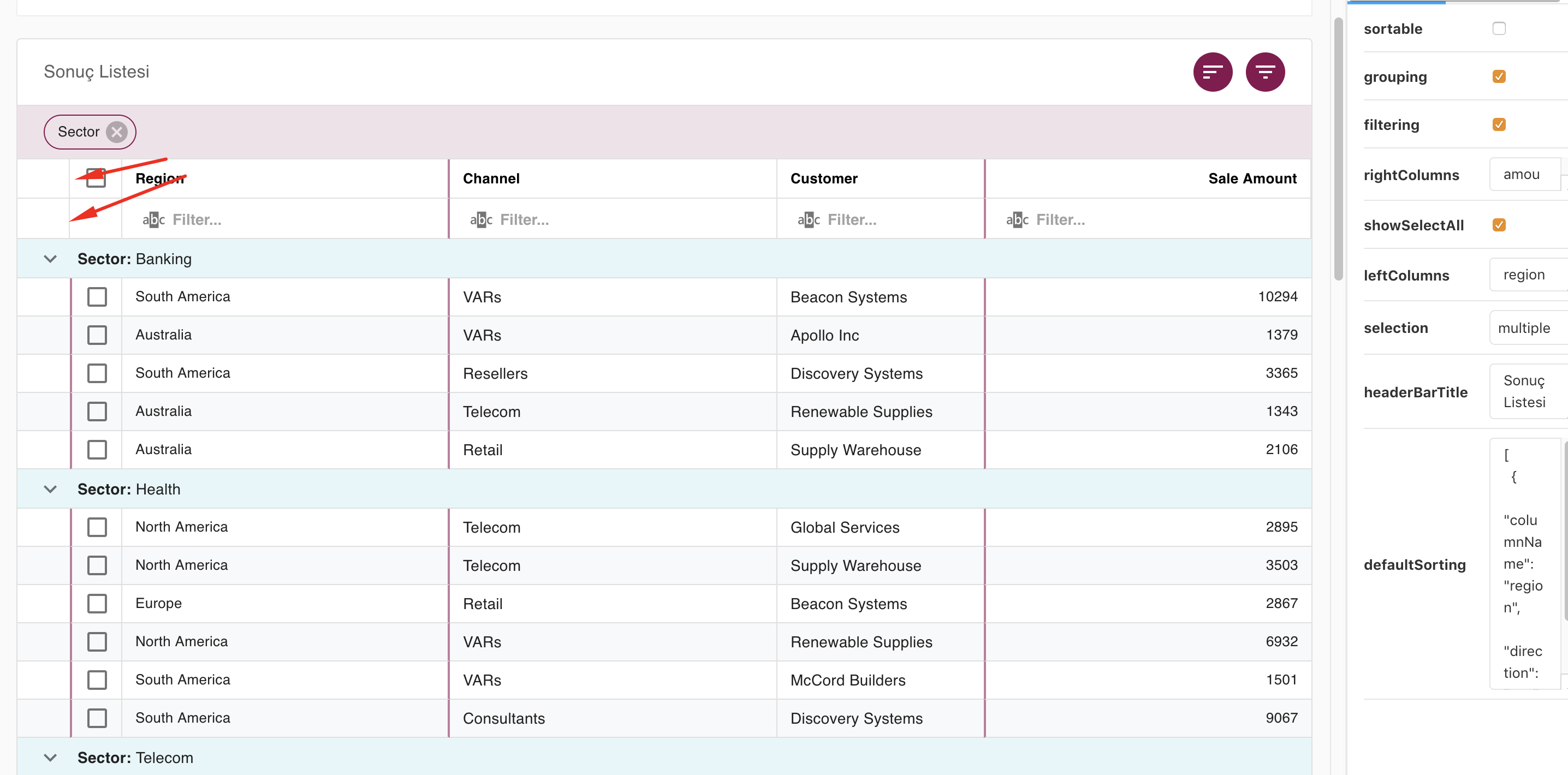Click the vertical scrollbar beside the table
Viewport: 1568px width, 775px height.
click(x=1338, y=148)
